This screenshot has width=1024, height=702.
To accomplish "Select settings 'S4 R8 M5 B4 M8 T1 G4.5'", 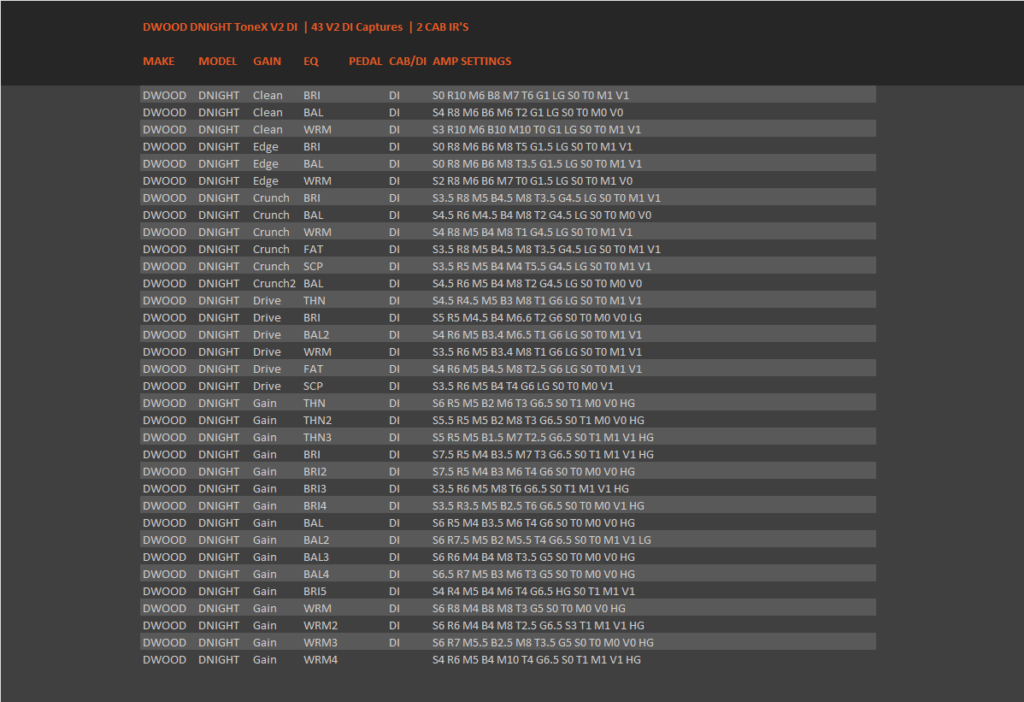I will pos(532,232).
